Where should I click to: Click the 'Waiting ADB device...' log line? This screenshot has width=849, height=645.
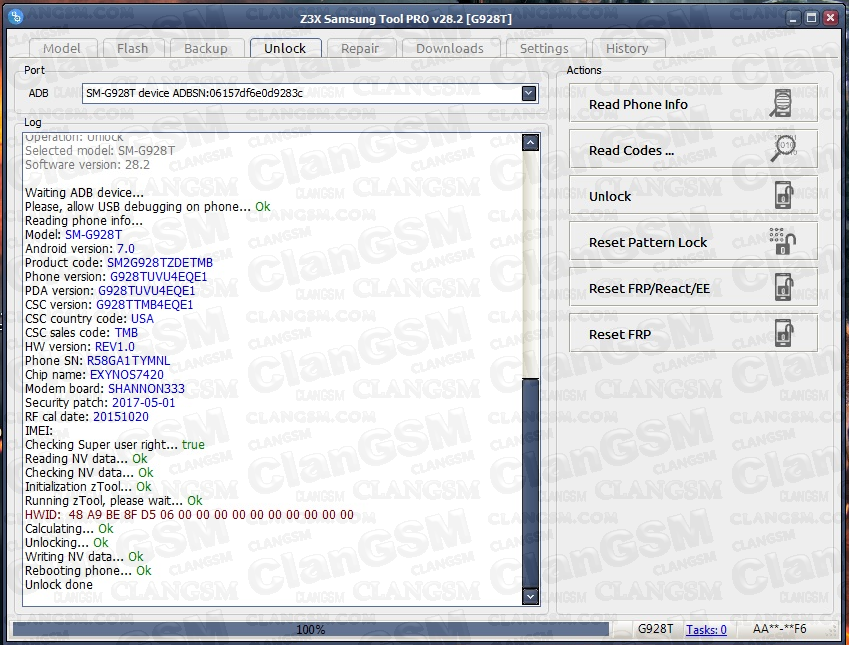coord(84,193)
